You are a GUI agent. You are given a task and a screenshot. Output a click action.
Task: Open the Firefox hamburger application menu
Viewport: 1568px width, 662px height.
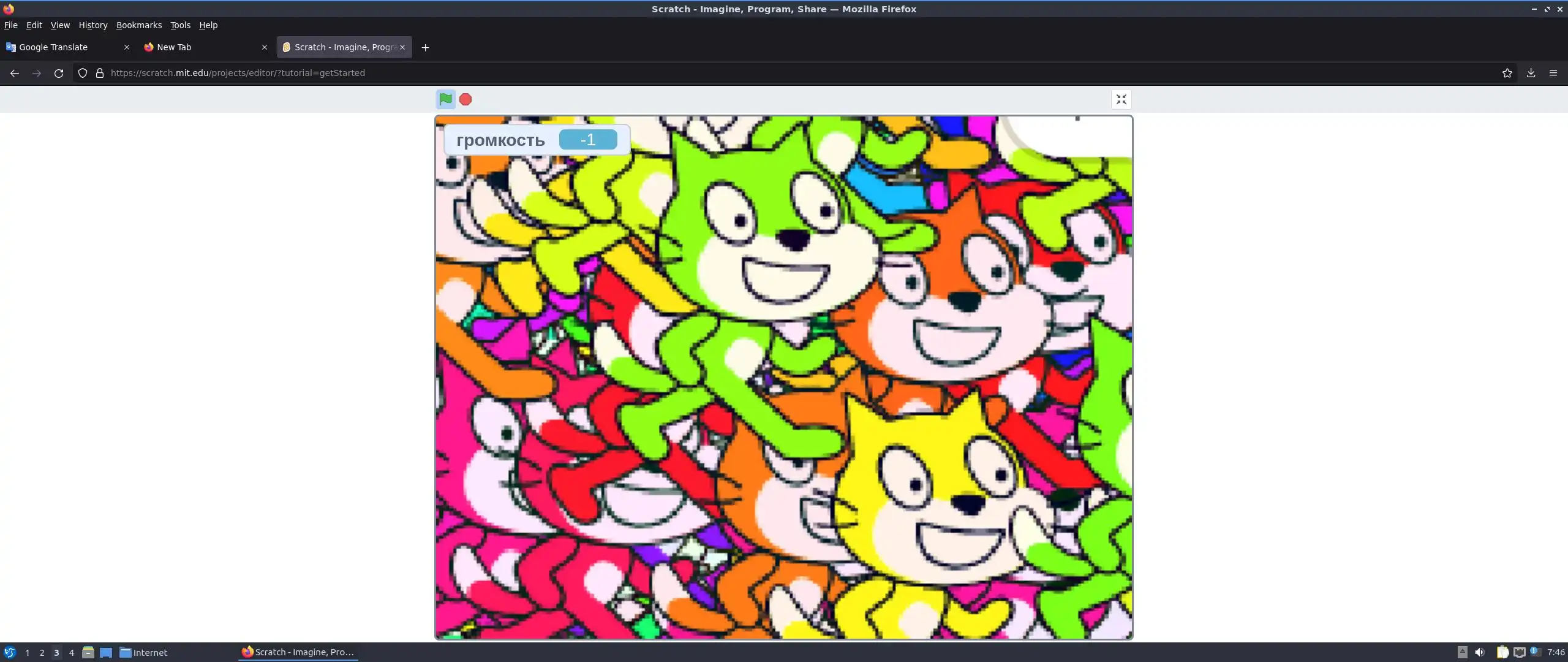click(1553, 73)
